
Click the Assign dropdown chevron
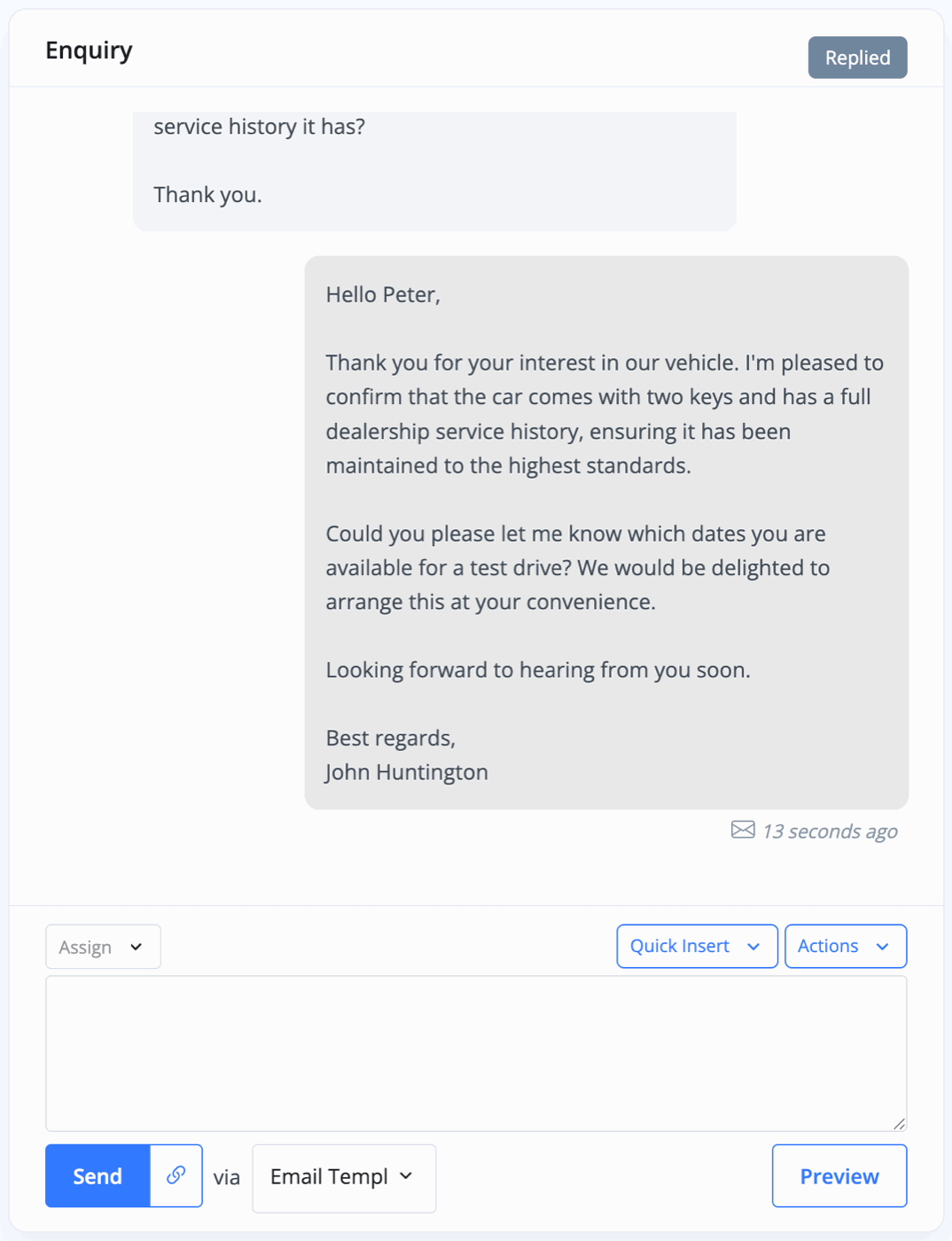[136, 947]
